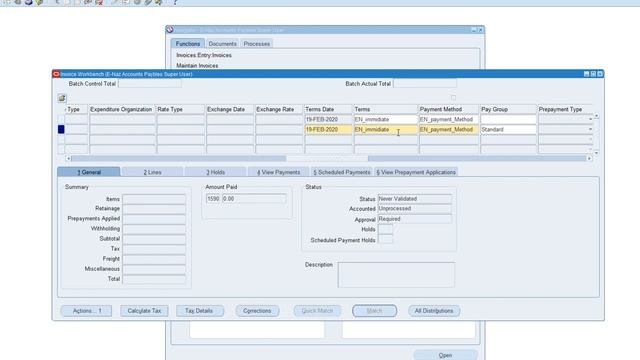The height and width of the screenshot is (360, 640).
Task: Click the Total summary field
Action: 154,279
